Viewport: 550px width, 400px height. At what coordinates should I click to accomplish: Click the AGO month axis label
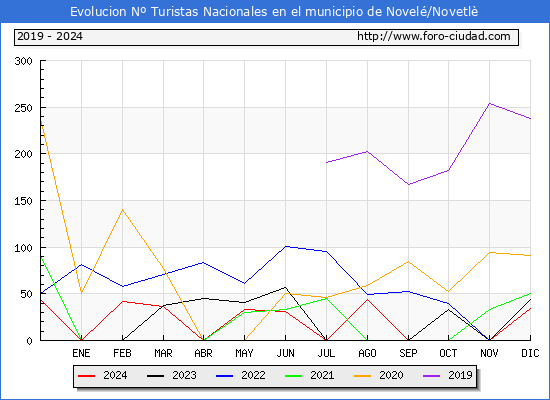point(367,353)
